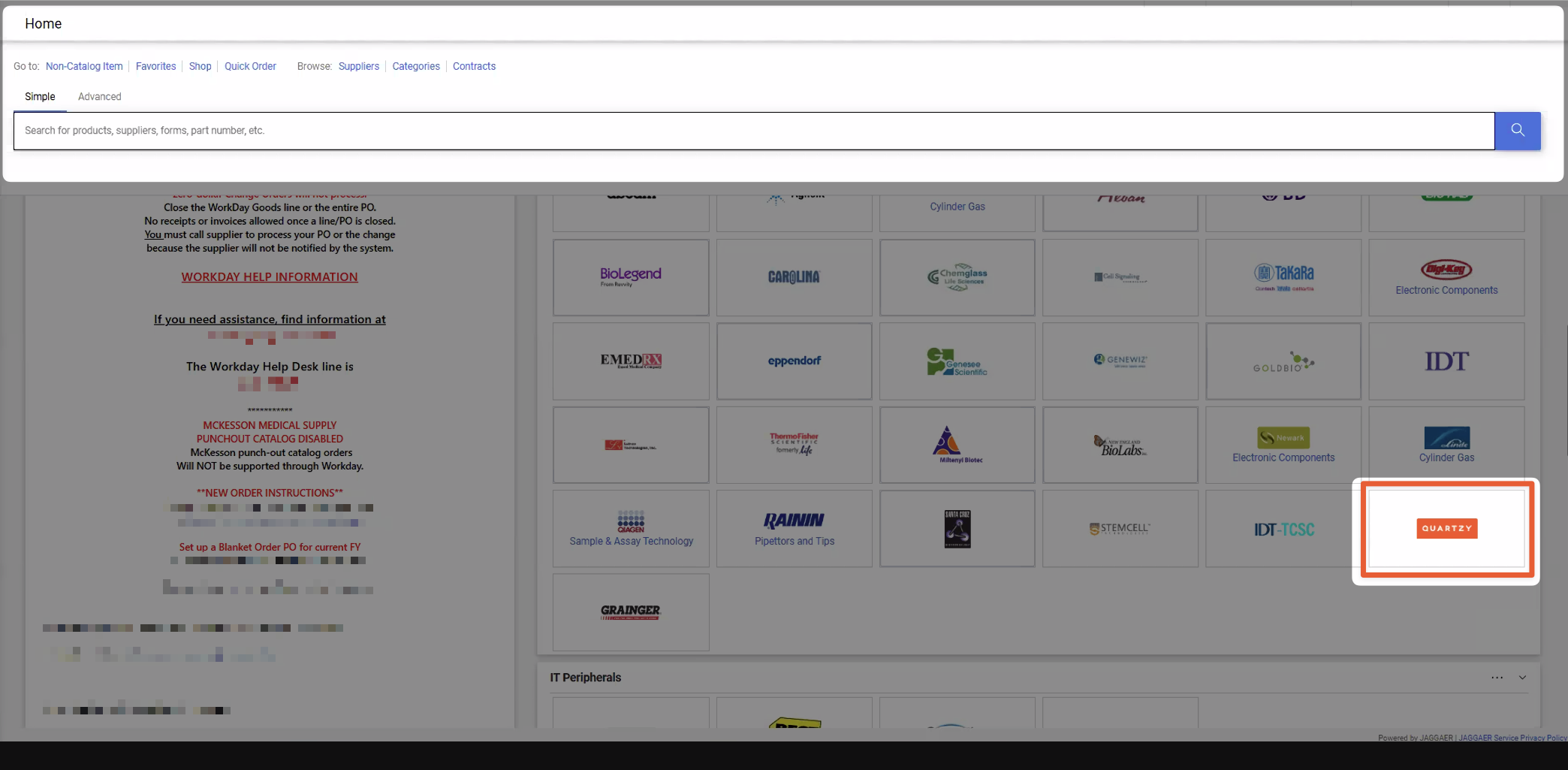Switch to the Advanced search tab
Screen dimensions: 1568x770
coord(100,97)
